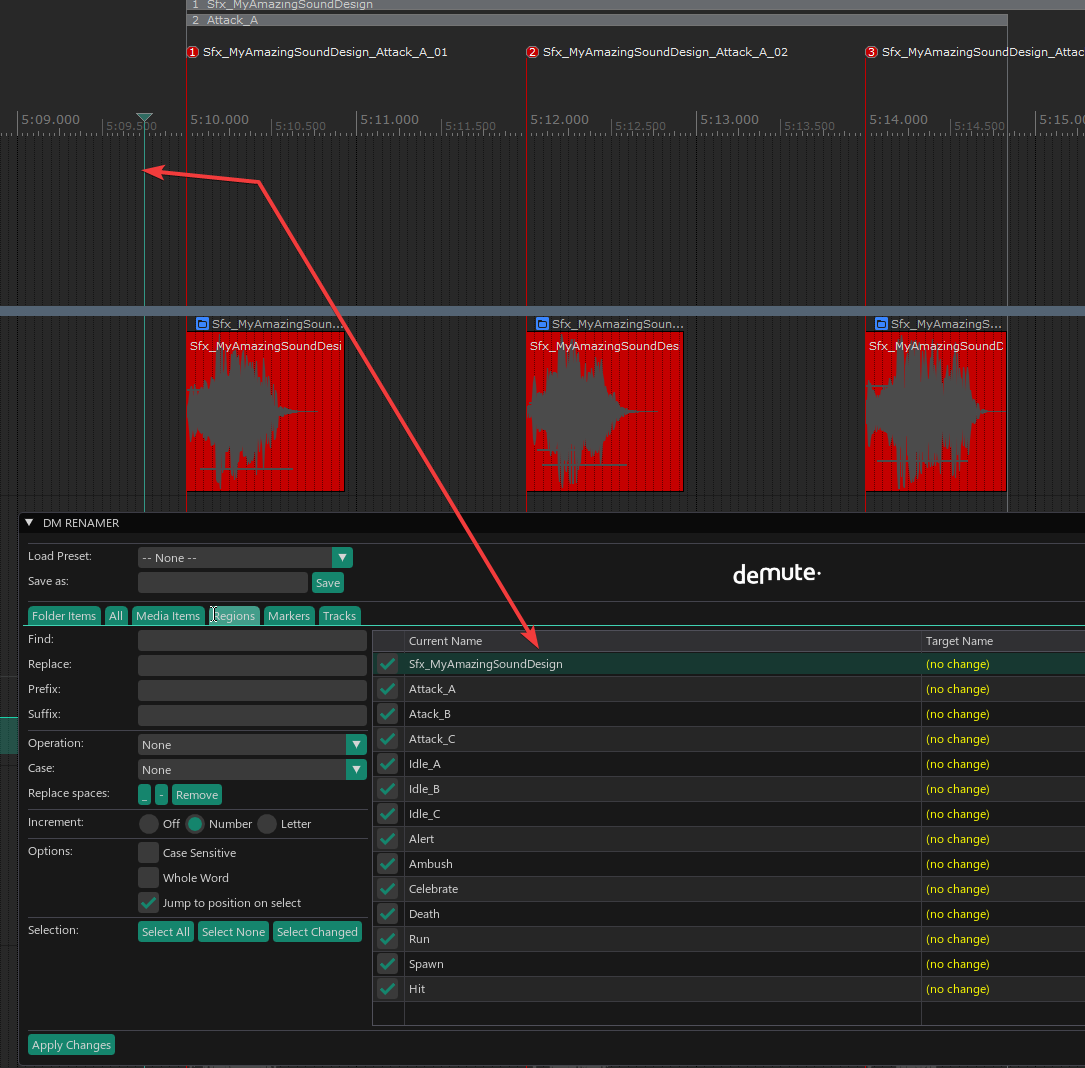The image size is (1085, 1068).
Task: Uncheck the Death row checkbox
Action: 388,913
